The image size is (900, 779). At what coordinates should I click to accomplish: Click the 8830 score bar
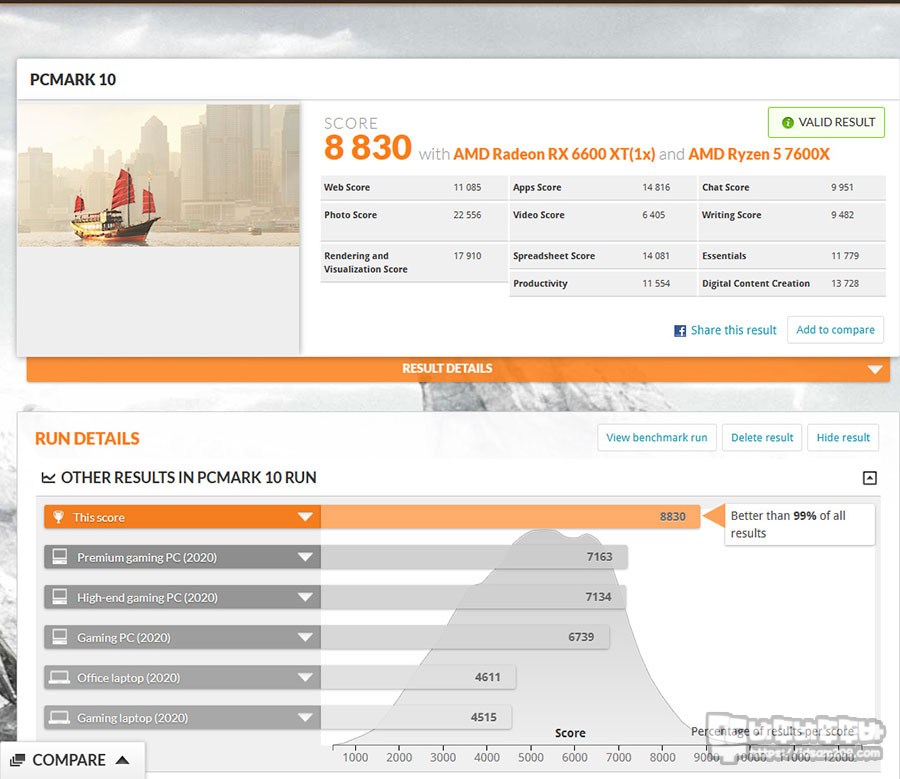pos(510,517)
